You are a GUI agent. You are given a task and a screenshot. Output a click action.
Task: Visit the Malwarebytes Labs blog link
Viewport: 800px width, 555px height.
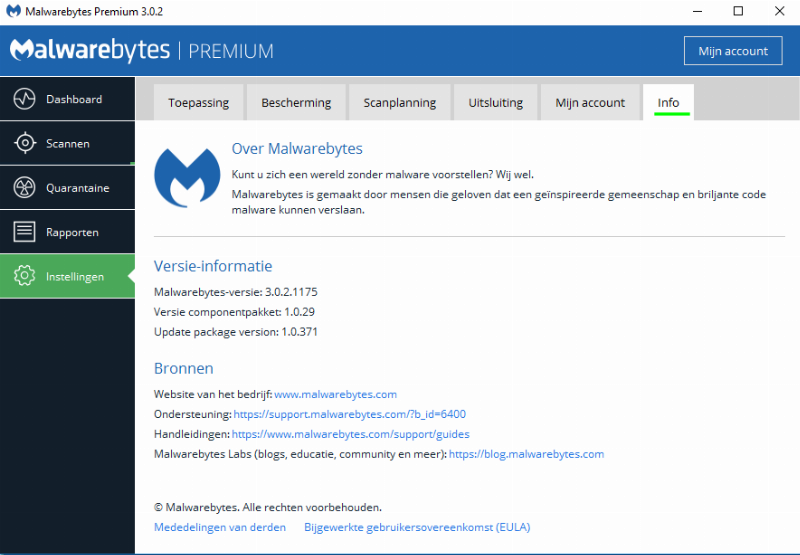[526, 454]
